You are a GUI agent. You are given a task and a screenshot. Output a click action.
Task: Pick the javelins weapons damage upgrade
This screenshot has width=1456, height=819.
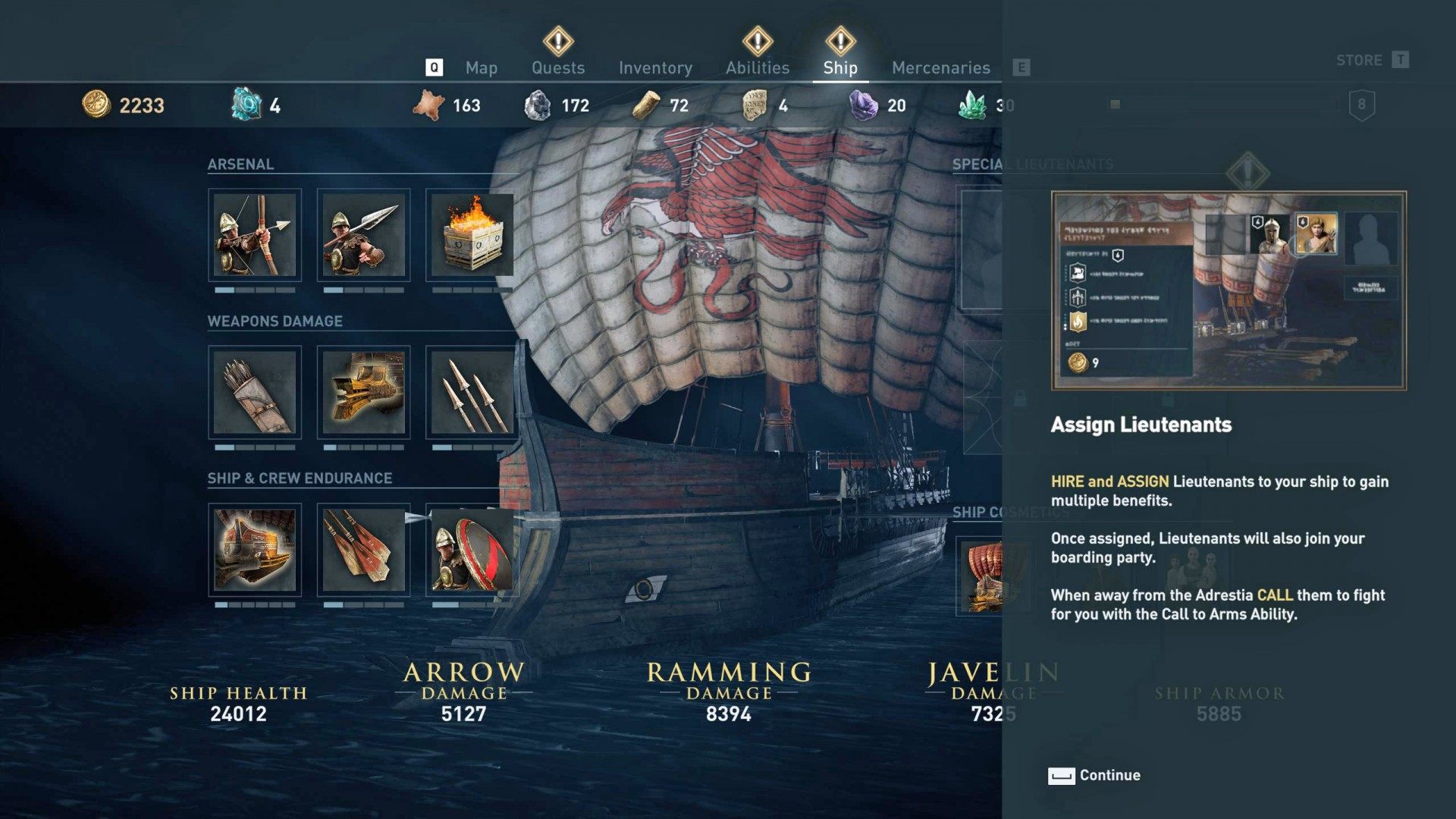[x=472, y=392]
